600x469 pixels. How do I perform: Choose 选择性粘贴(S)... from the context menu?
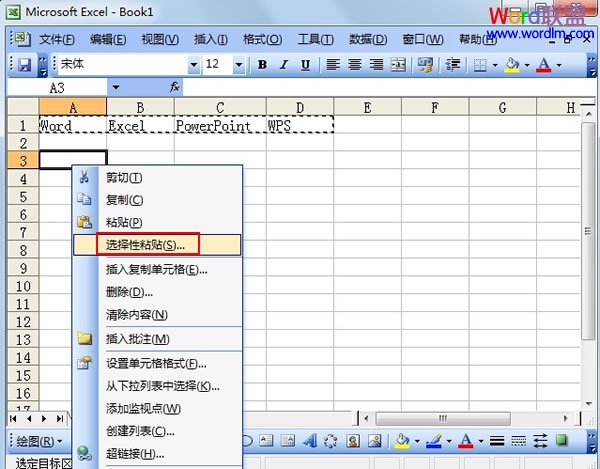click(x=157, y=245)
